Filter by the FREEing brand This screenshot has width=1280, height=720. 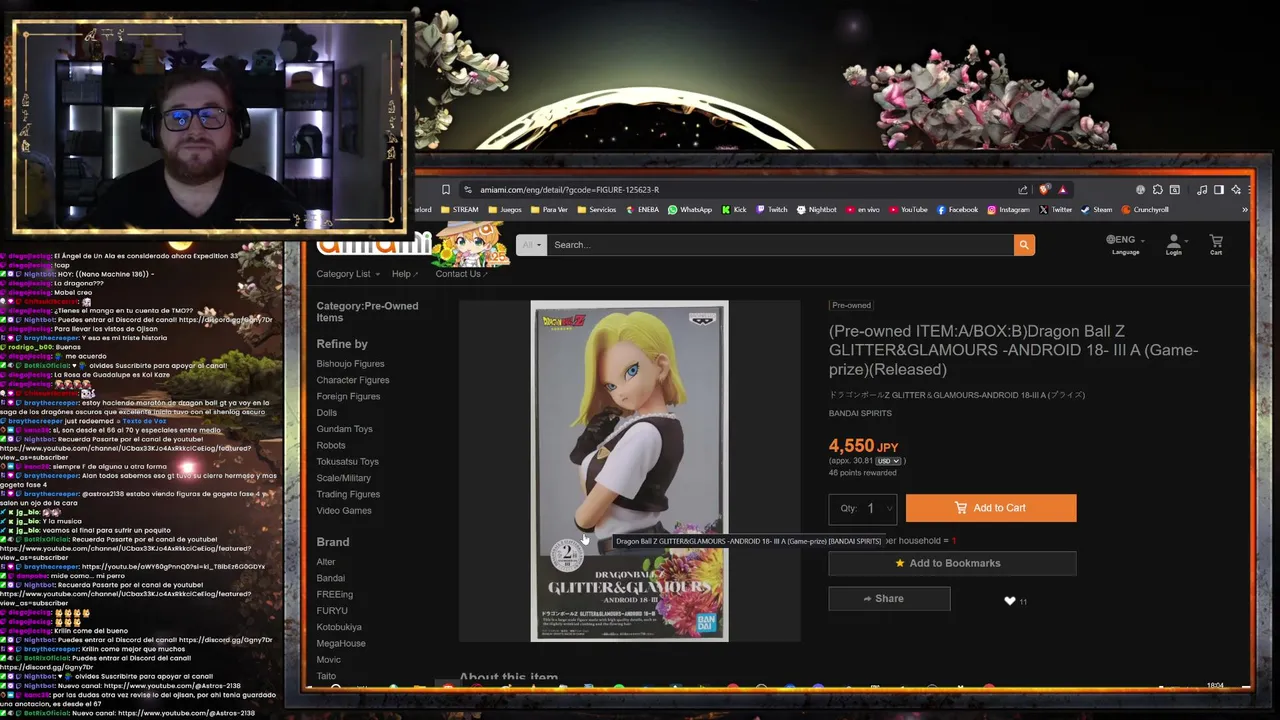334,594
